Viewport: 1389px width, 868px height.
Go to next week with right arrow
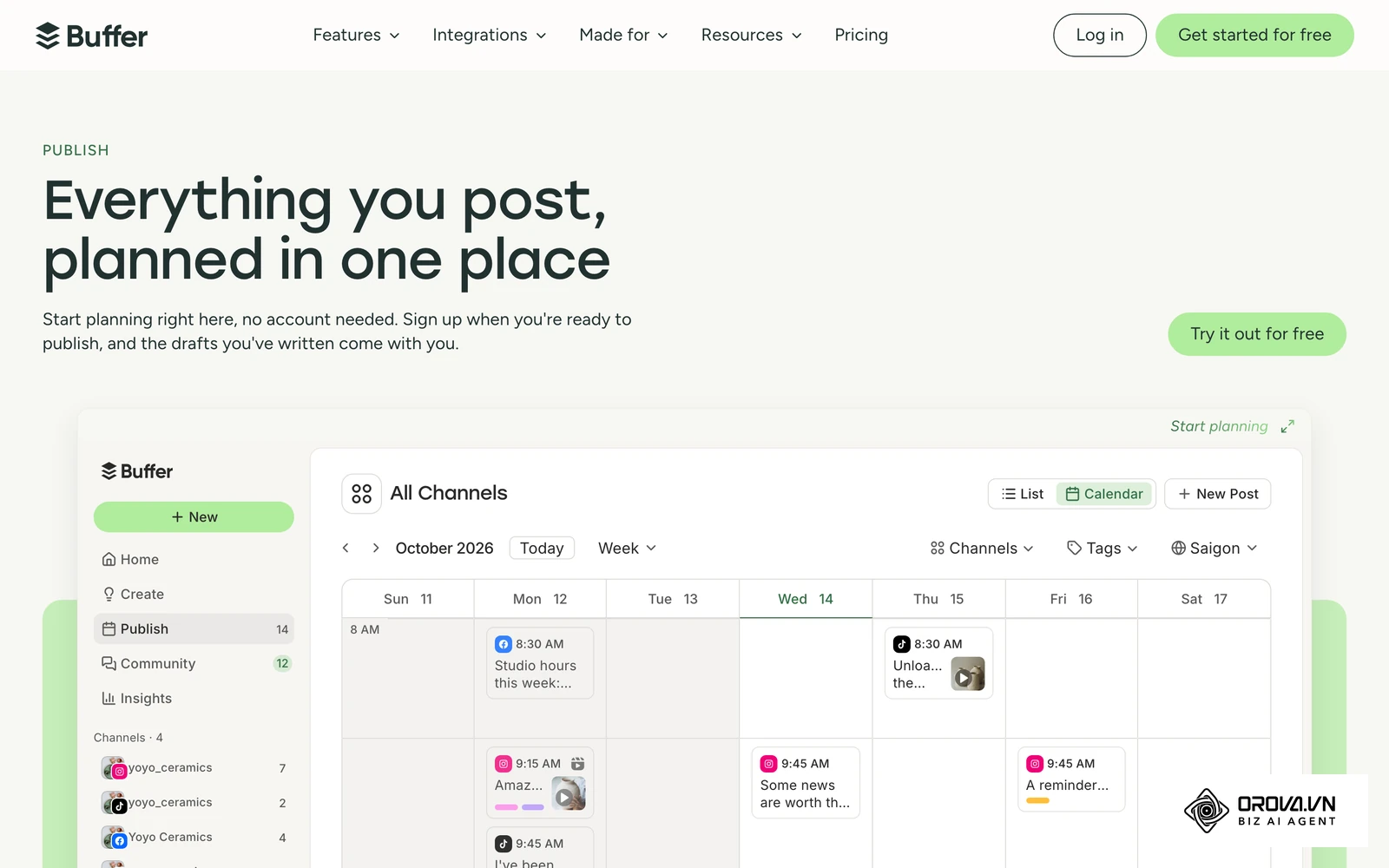pyautogui.click(x=376, y=548)
